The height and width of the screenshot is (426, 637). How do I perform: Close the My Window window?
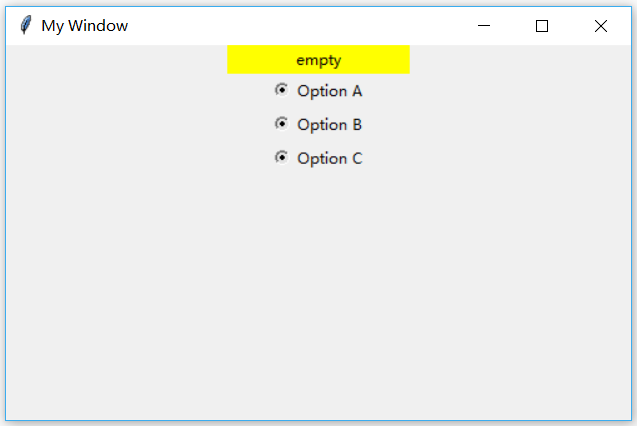tap(601, 26)
